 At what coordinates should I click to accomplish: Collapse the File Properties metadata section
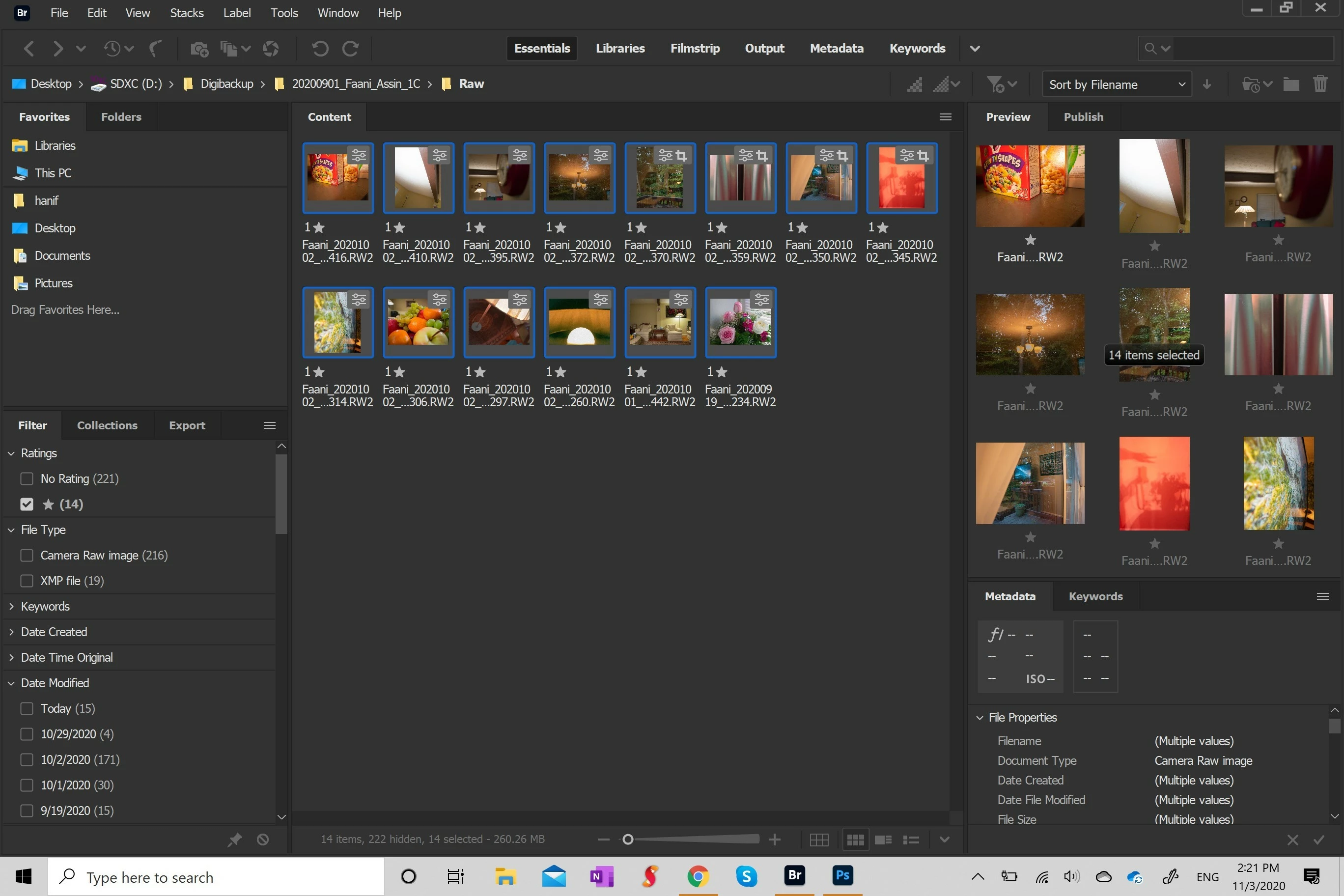[980, 717]
